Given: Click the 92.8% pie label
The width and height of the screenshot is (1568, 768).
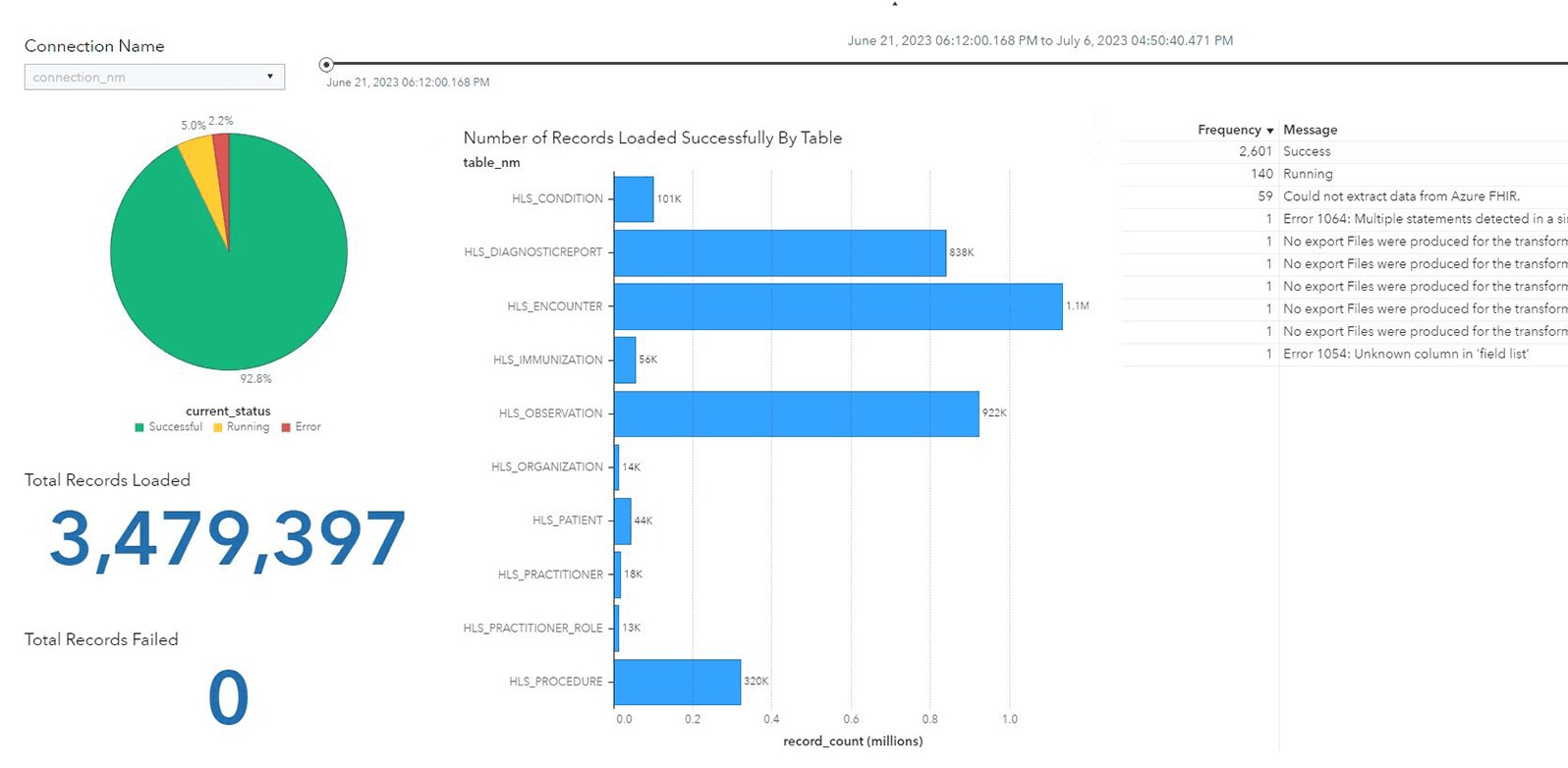Looking at the screenshot, I should [255, 379].
